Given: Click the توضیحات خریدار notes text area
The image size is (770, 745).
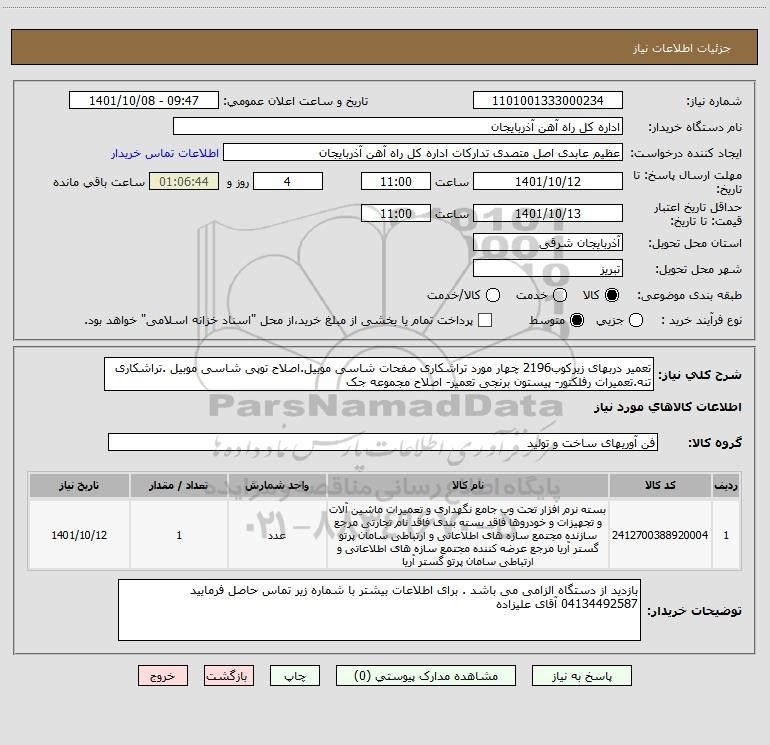Looking at the screenshot, I should (x=379, y=610).
